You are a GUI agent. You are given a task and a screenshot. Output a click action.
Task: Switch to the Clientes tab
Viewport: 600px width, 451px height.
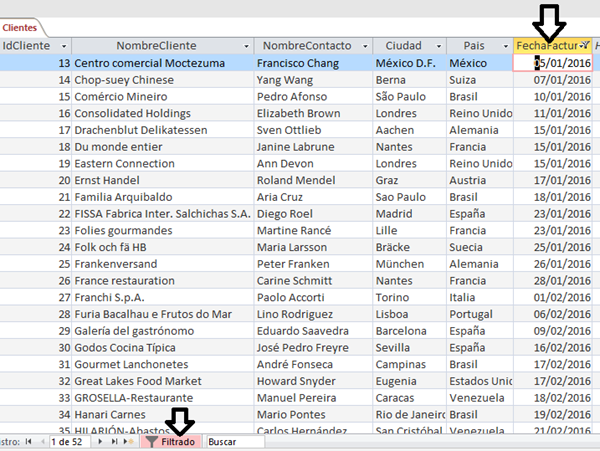tap(18, 28)
